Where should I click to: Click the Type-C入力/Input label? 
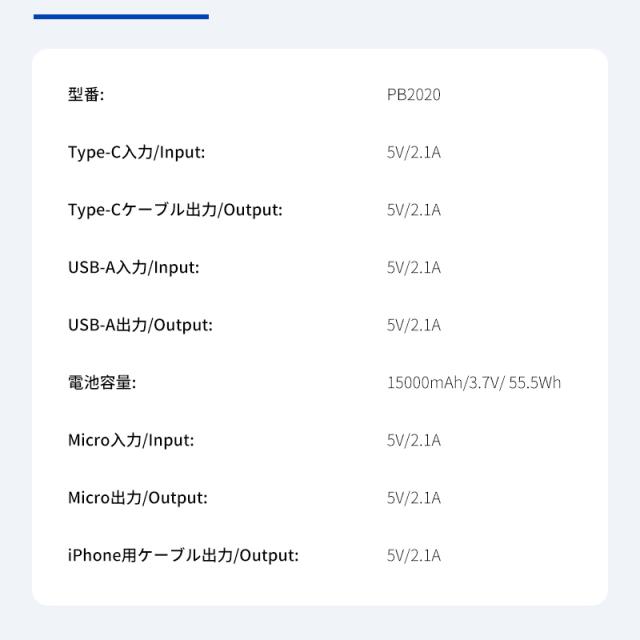[136, 152]
